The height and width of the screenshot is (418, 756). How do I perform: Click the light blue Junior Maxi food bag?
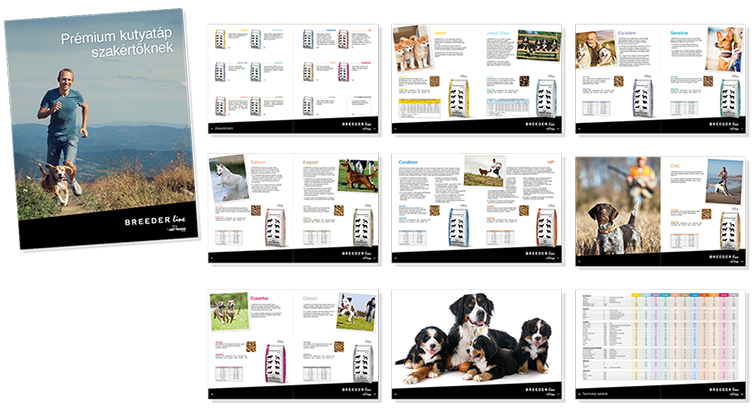click(x=546, y=98)
